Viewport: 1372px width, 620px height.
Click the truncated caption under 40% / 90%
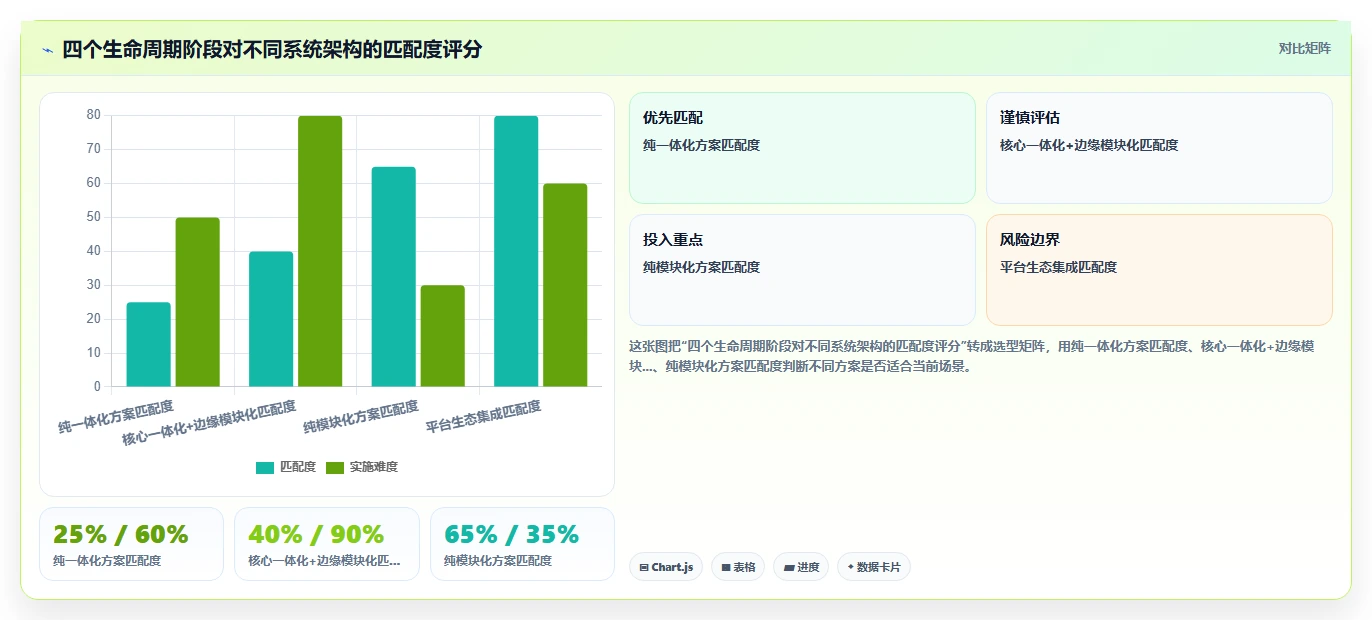(x=325, y=561)
